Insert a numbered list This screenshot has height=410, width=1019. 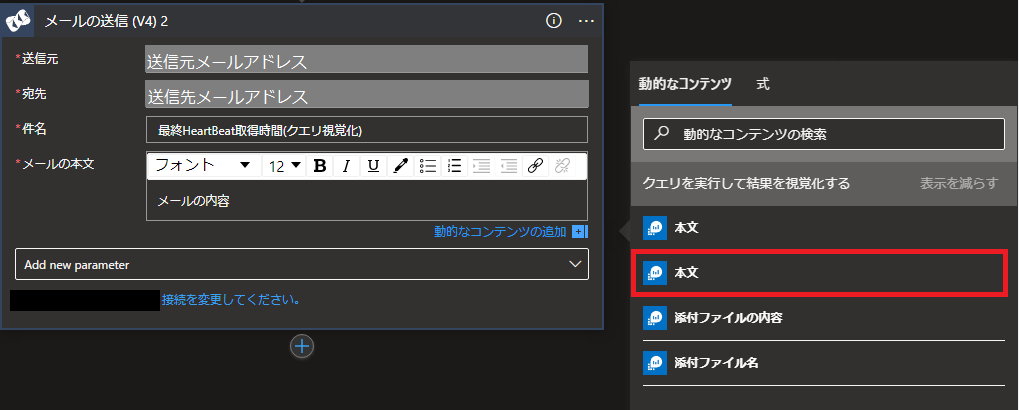(454, 166)
